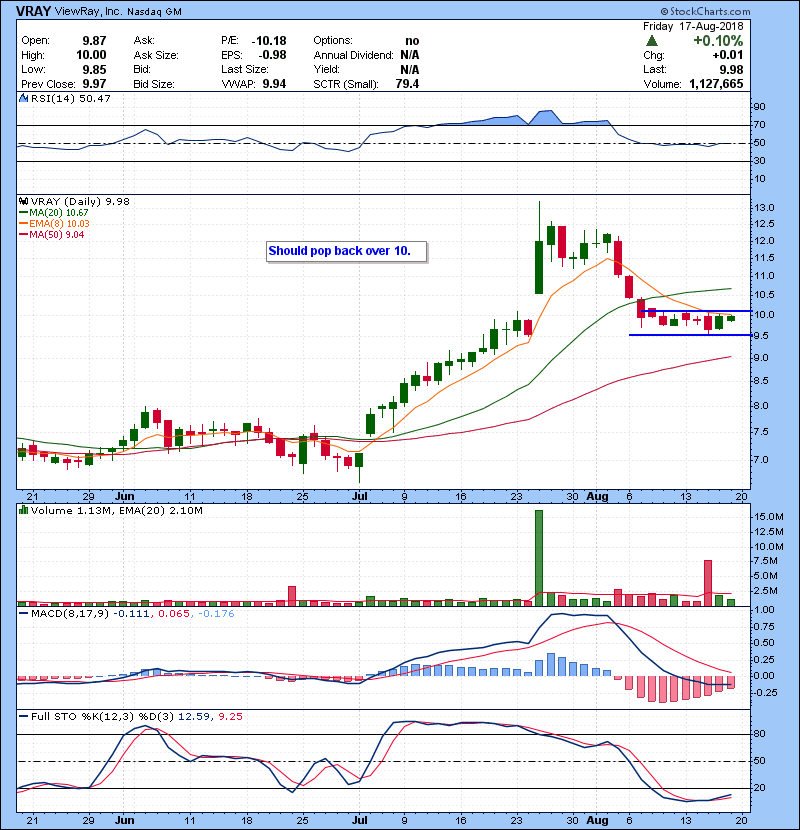Click the Options value no
Screen dimensions: 800x830
click(x=412, y=41)
